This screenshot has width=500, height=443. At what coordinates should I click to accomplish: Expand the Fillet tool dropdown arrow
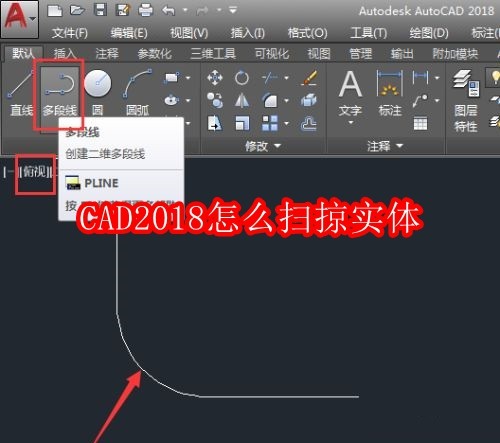[x=286, y=100]
